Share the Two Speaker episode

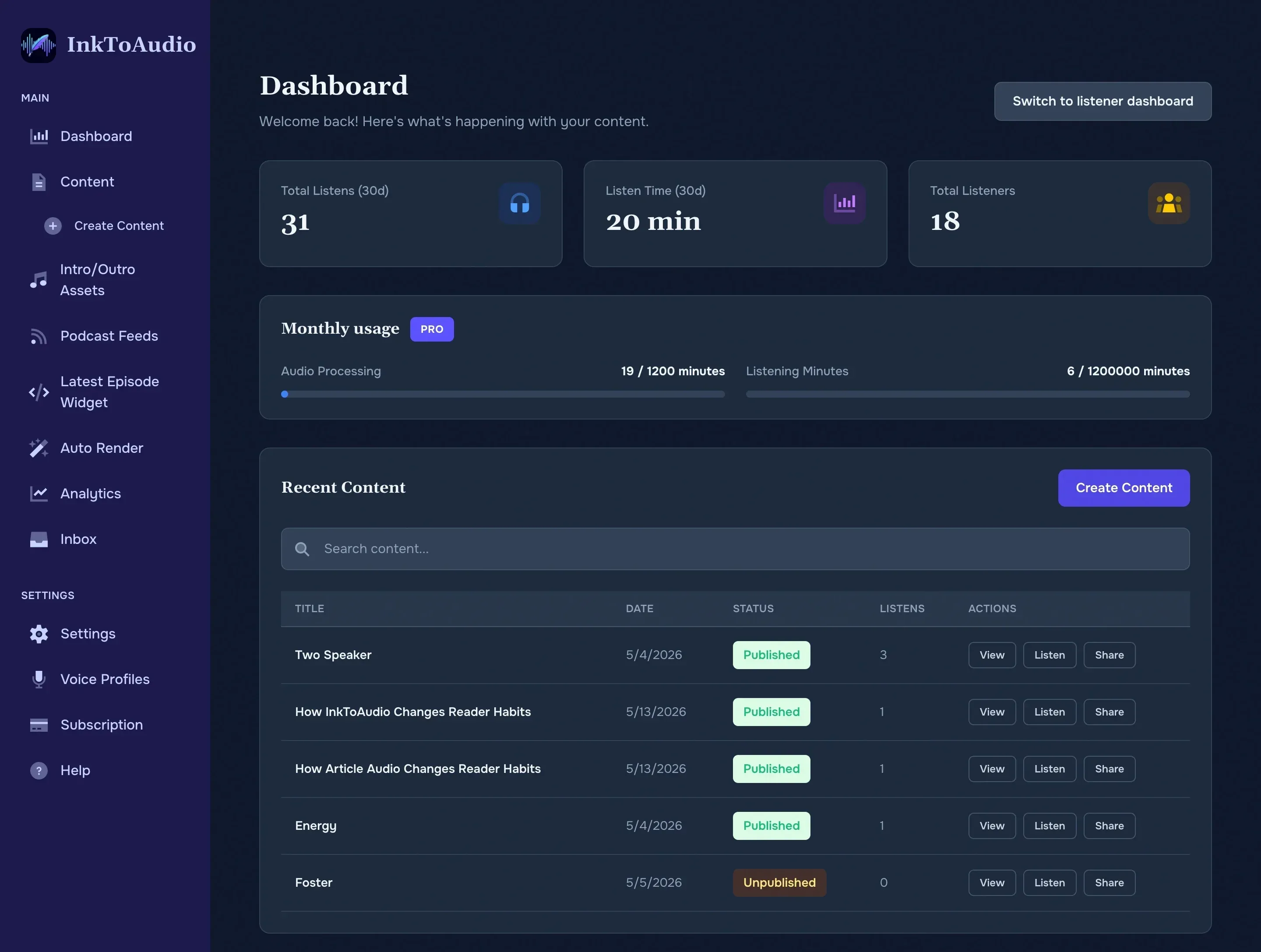pos(1110,655)
